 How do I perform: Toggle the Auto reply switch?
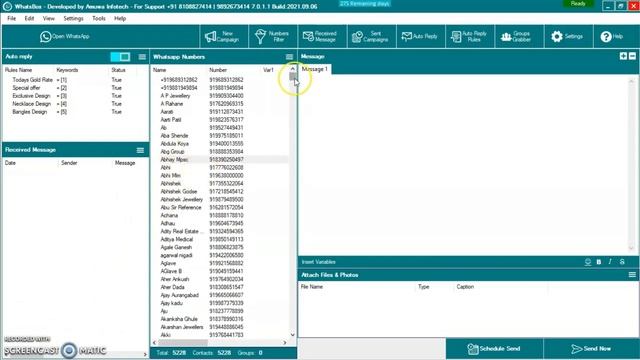(x=120, y=57)
